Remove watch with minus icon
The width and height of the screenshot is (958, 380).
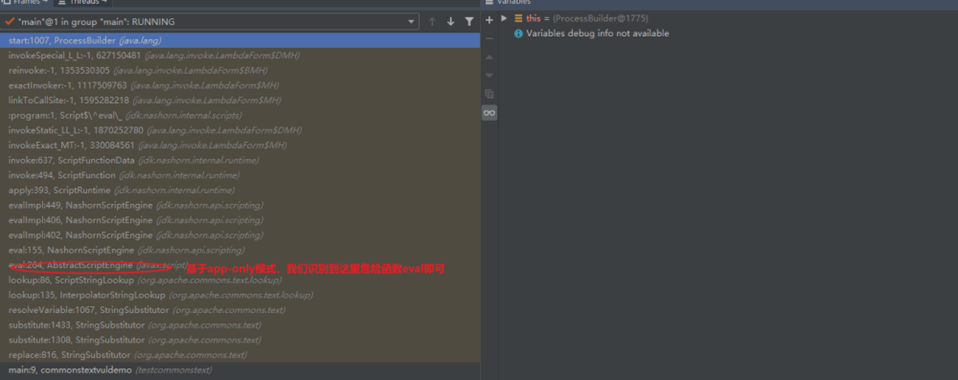click(x=489, y=38)
